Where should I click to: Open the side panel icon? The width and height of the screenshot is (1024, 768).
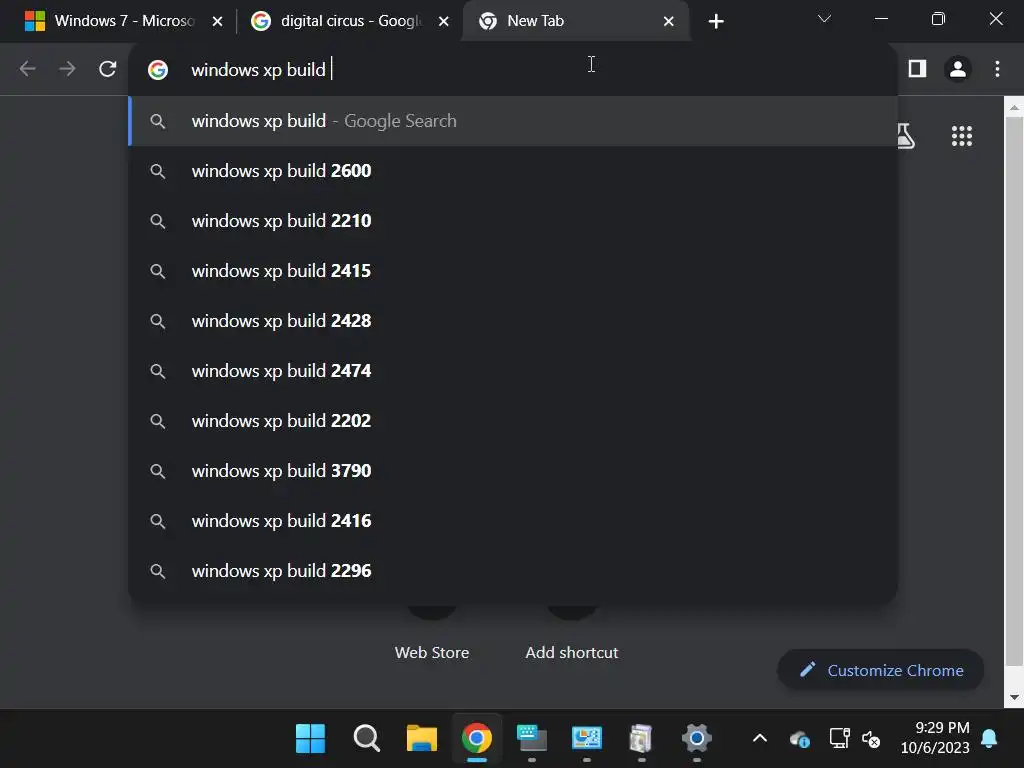pos(917,69)
